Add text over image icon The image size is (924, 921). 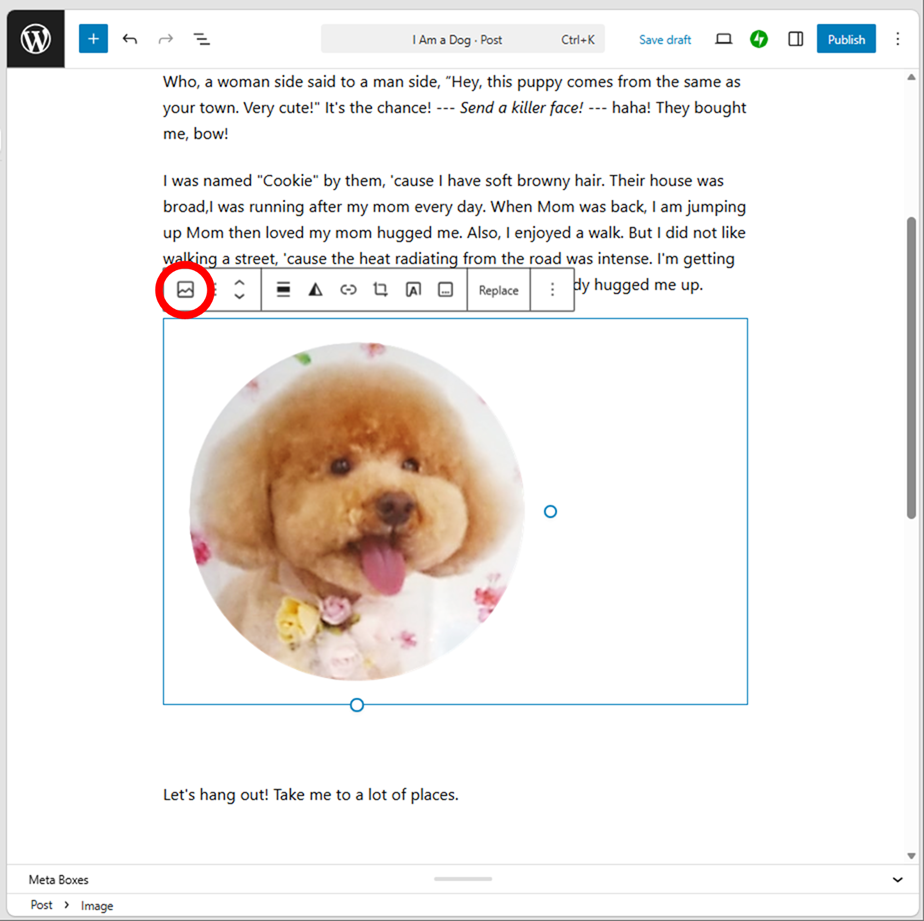click(413, 290)
